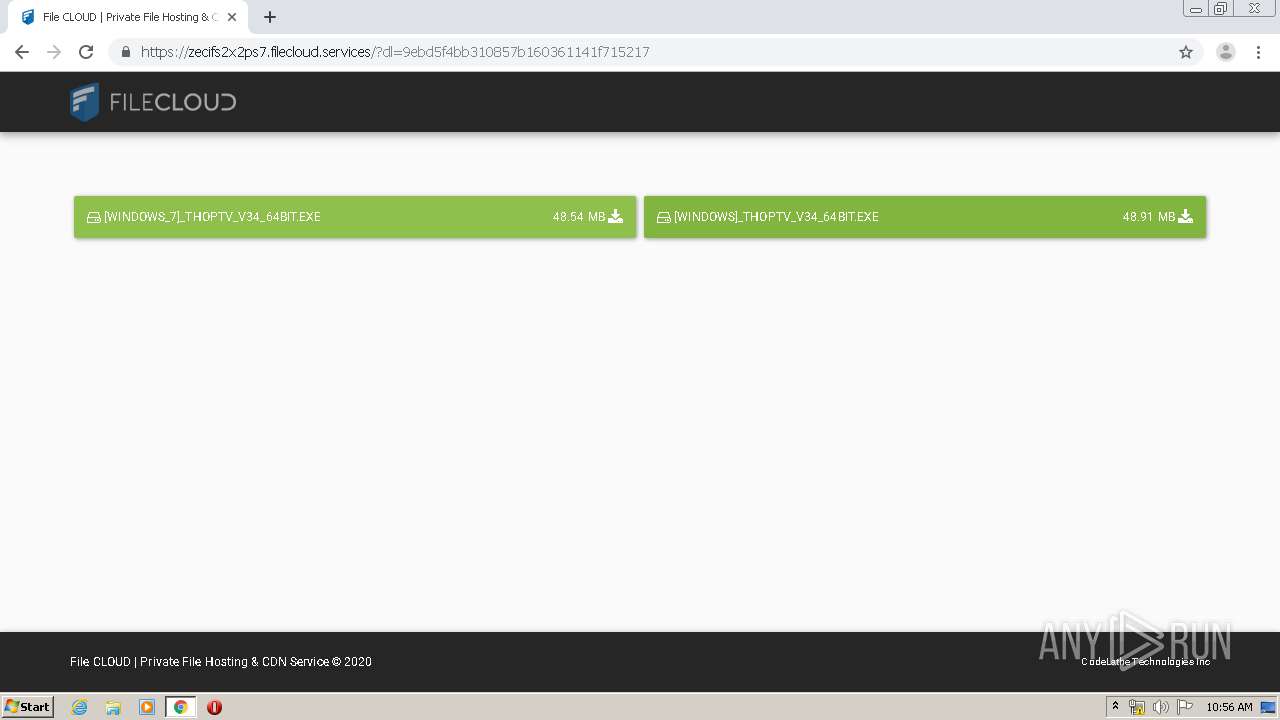The height and width of the screenshot is (720, 1280).
Task: Minimize the Chrome window
Action: pyautogui.click(x=1195, y=9)
